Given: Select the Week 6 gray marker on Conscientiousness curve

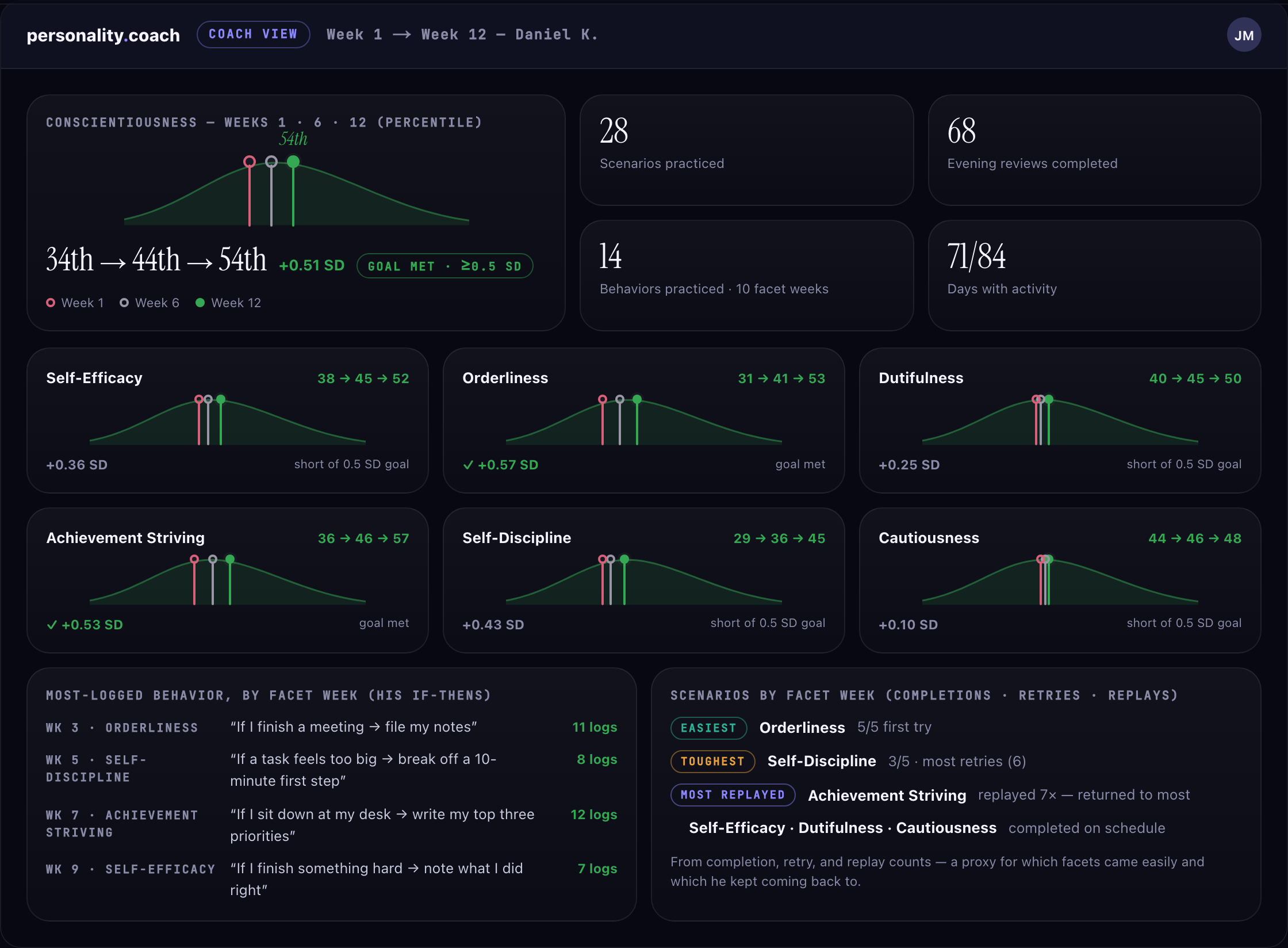Looking at the screenshot, I should click(x=271, y=162).
